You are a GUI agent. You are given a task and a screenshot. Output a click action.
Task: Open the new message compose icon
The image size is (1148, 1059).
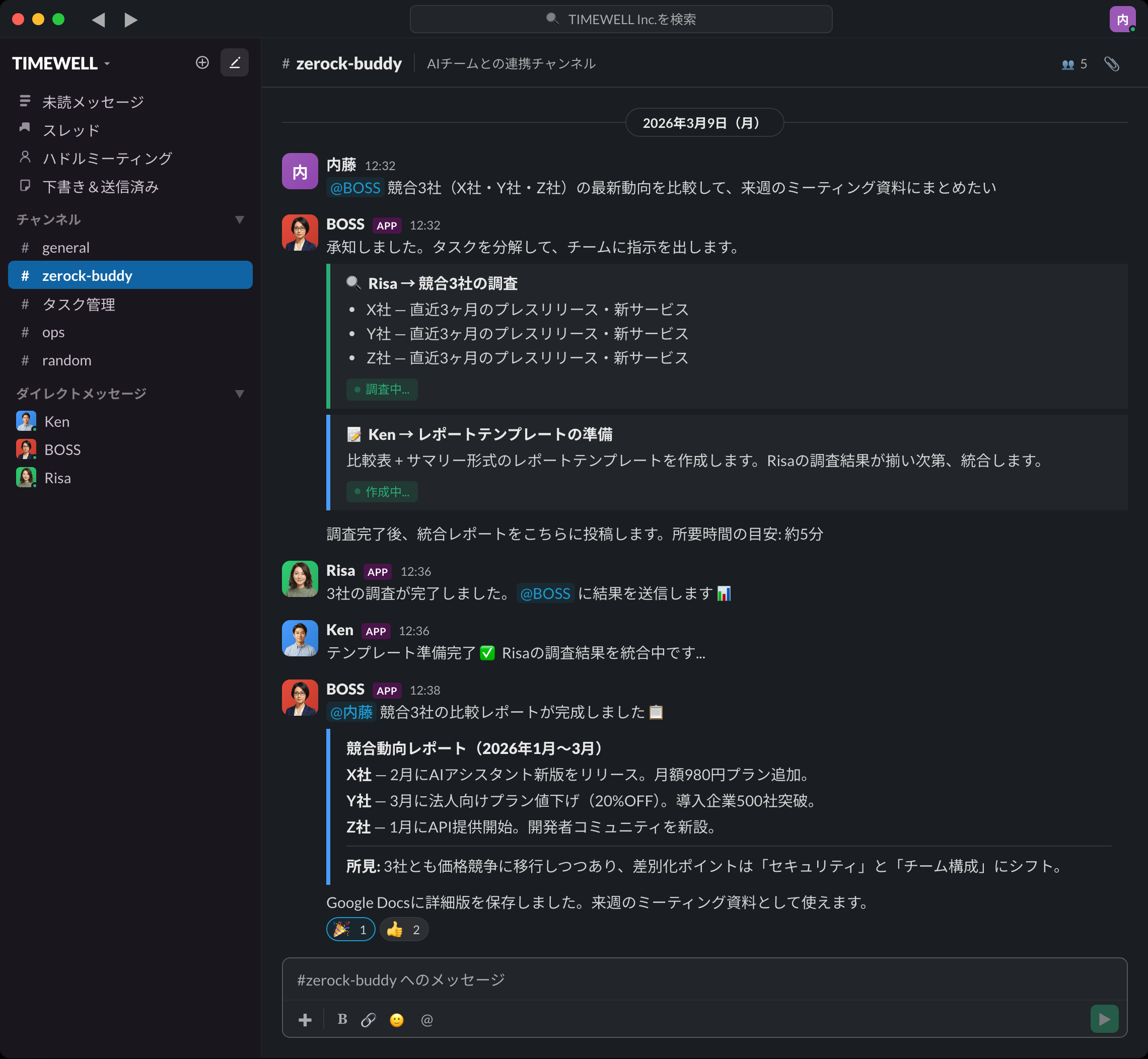click(x=235, y=63)
